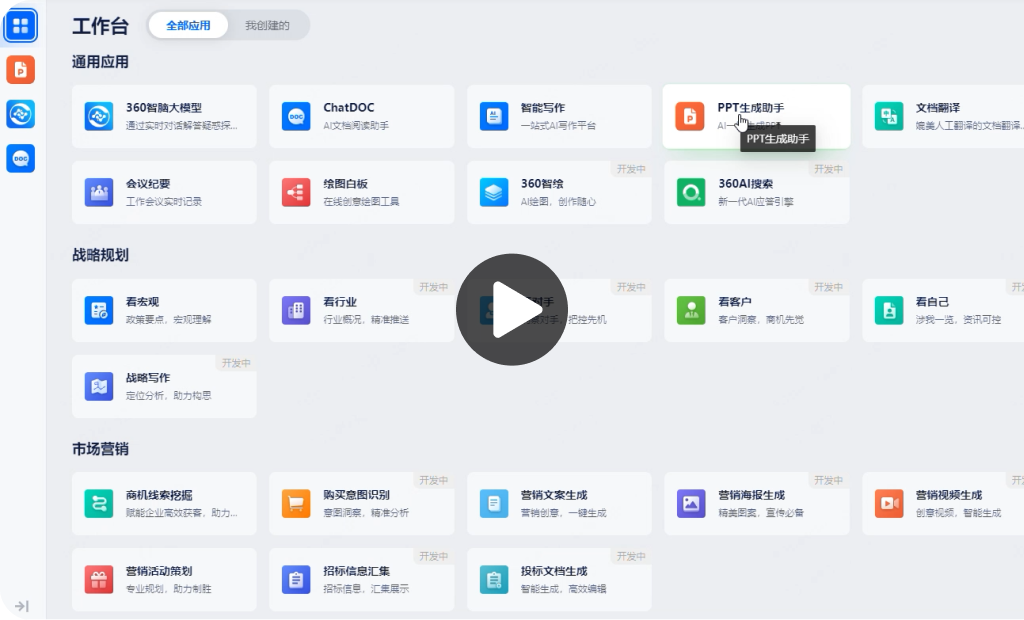Screen dimensions: 1024x620
Task: Collapse sidebar with arrow icon at bottom
Action: click(x=22, y=606)
